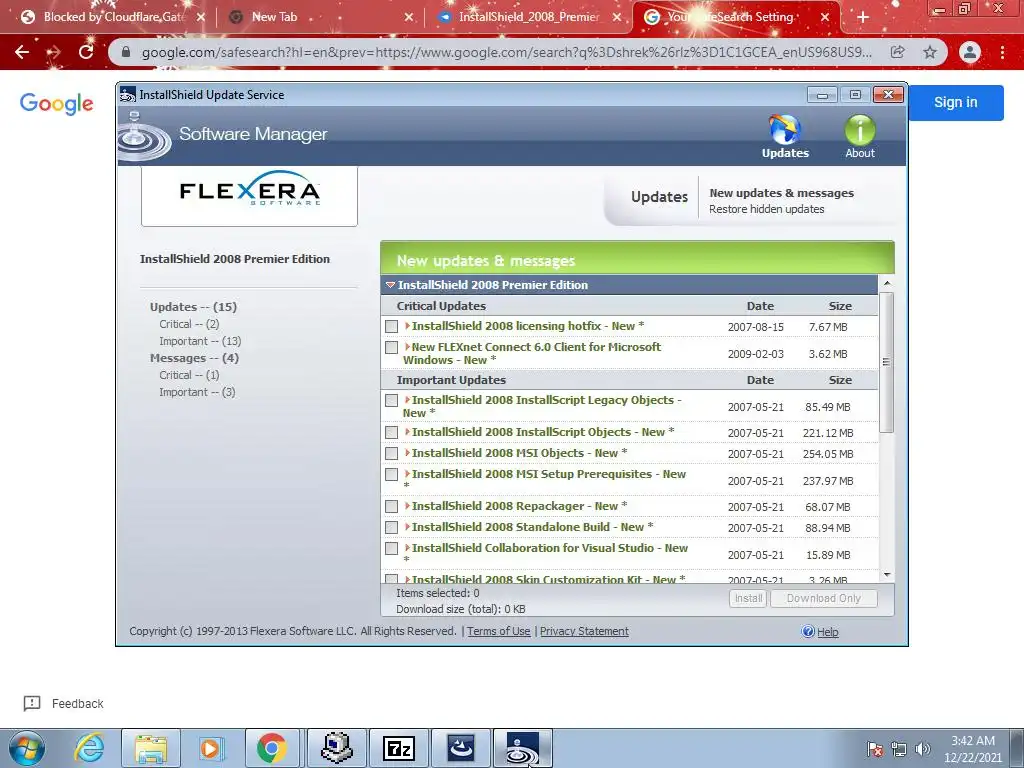1024x768 pixels.
Task: Check Collaboration for Visual Studio checkbox
Action: click(x=391, y=548)
